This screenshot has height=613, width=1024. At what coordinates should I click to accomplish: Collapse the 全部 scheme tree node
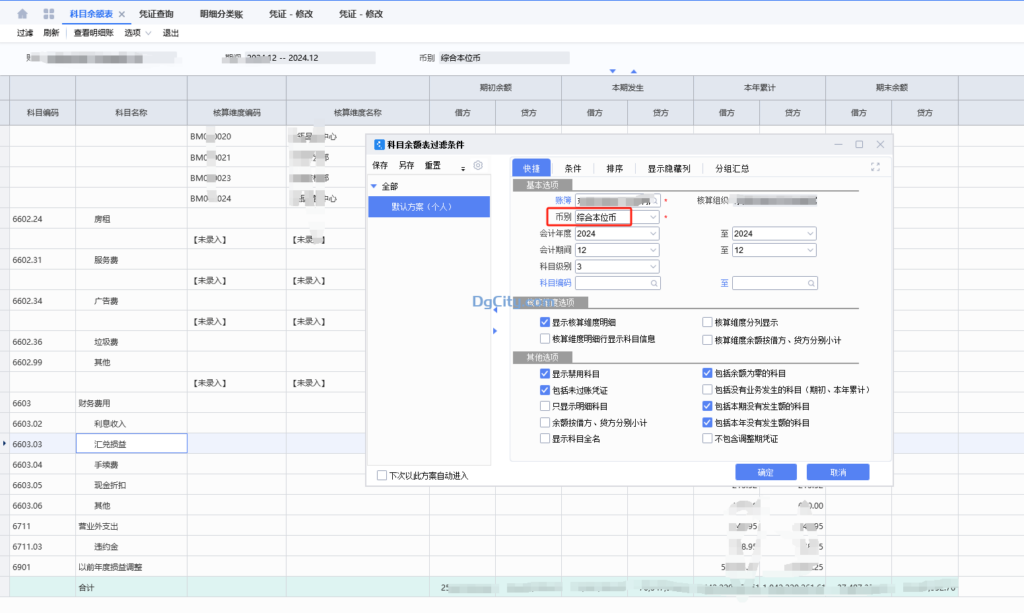(x=374, y=187)
